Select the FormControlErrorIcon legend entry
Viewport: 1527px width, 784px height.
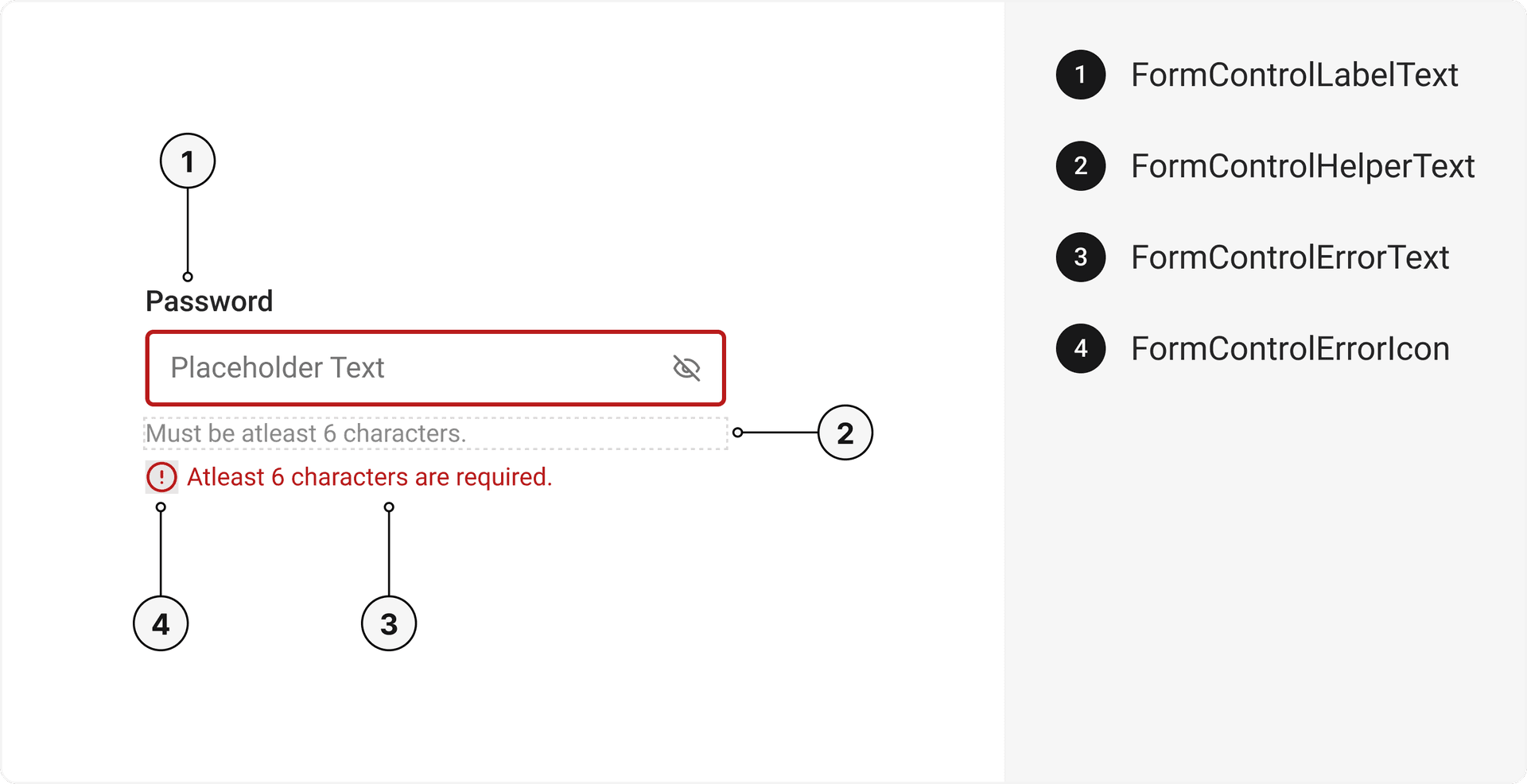click(x=1289, y=348)
